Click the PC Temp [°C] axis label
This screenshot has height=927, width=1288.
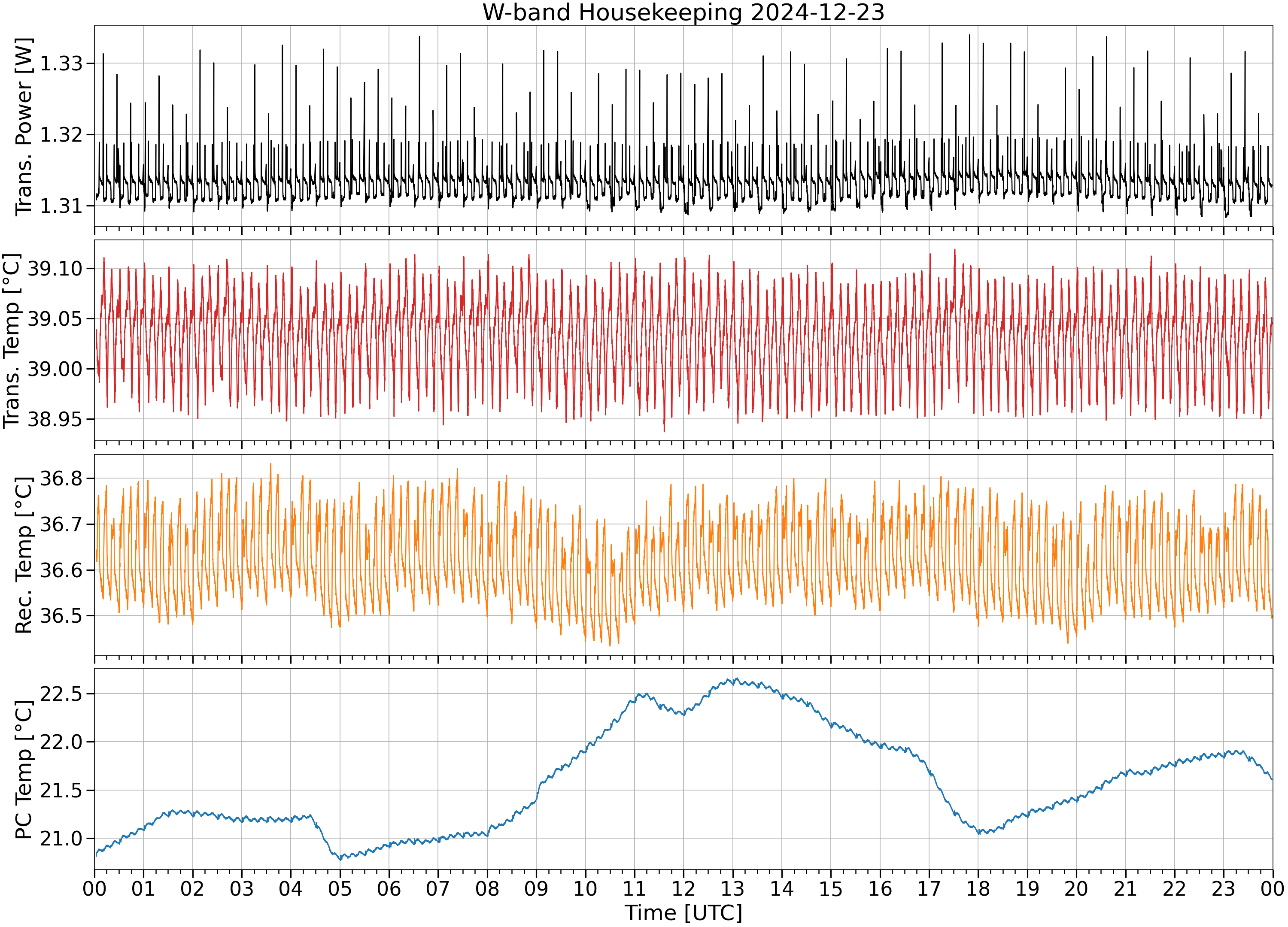pos(23,769)
